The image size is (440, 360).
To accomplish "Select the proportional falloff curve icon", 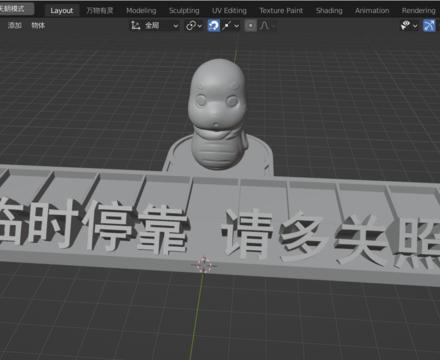I will [x=264, y=26].
